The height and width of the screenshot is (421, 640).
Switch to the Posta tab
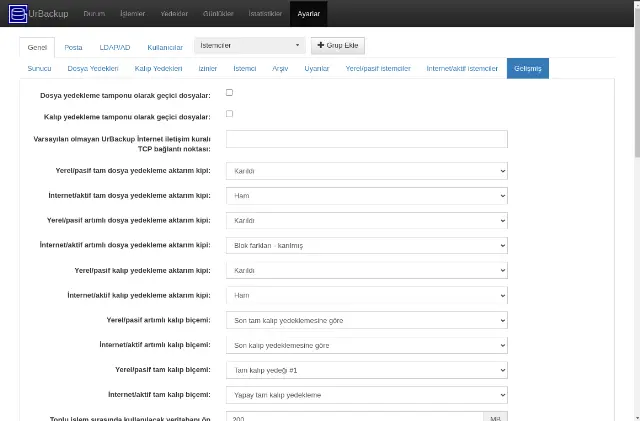(x=73, y=47)
